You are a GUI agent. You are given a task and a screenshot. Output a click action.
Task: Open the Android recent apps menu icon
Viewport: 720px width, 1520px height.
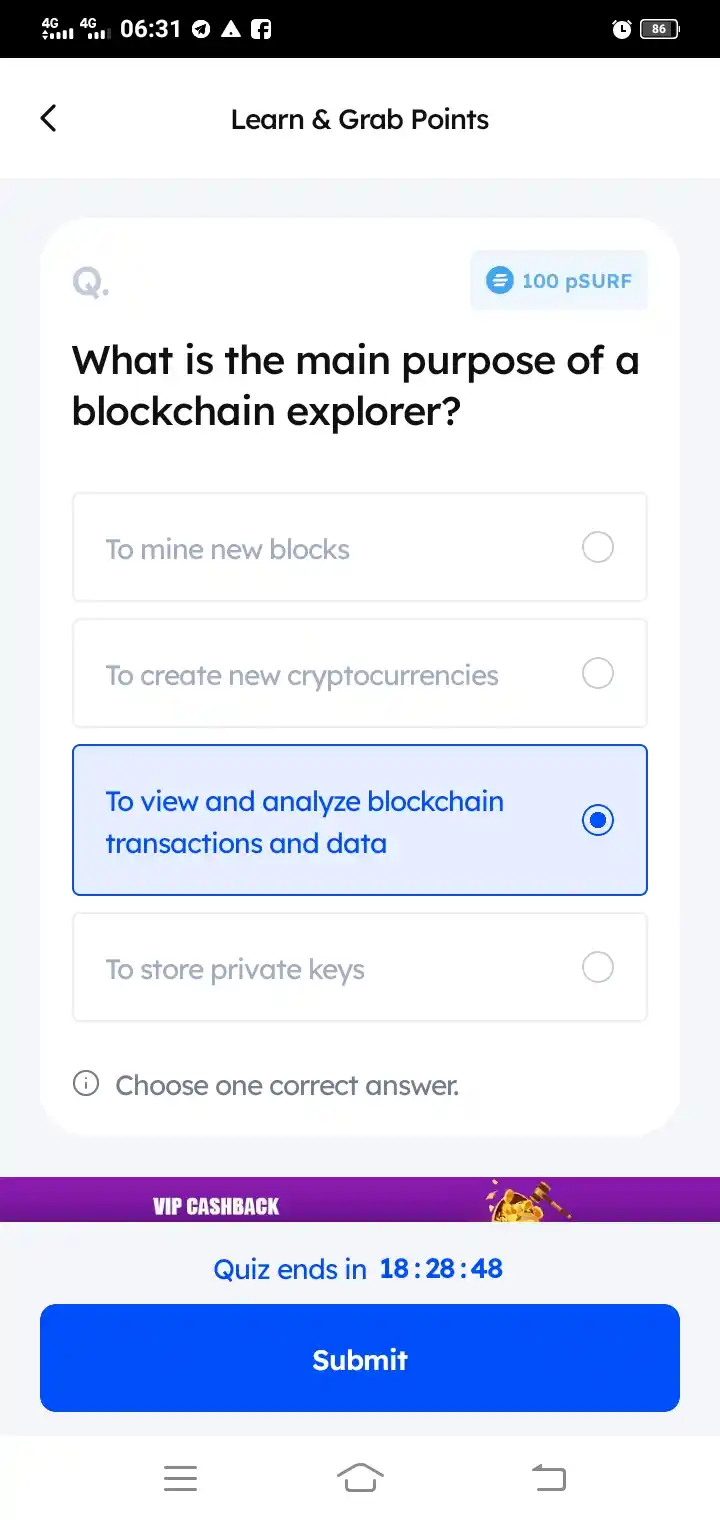pos(180,1478)
